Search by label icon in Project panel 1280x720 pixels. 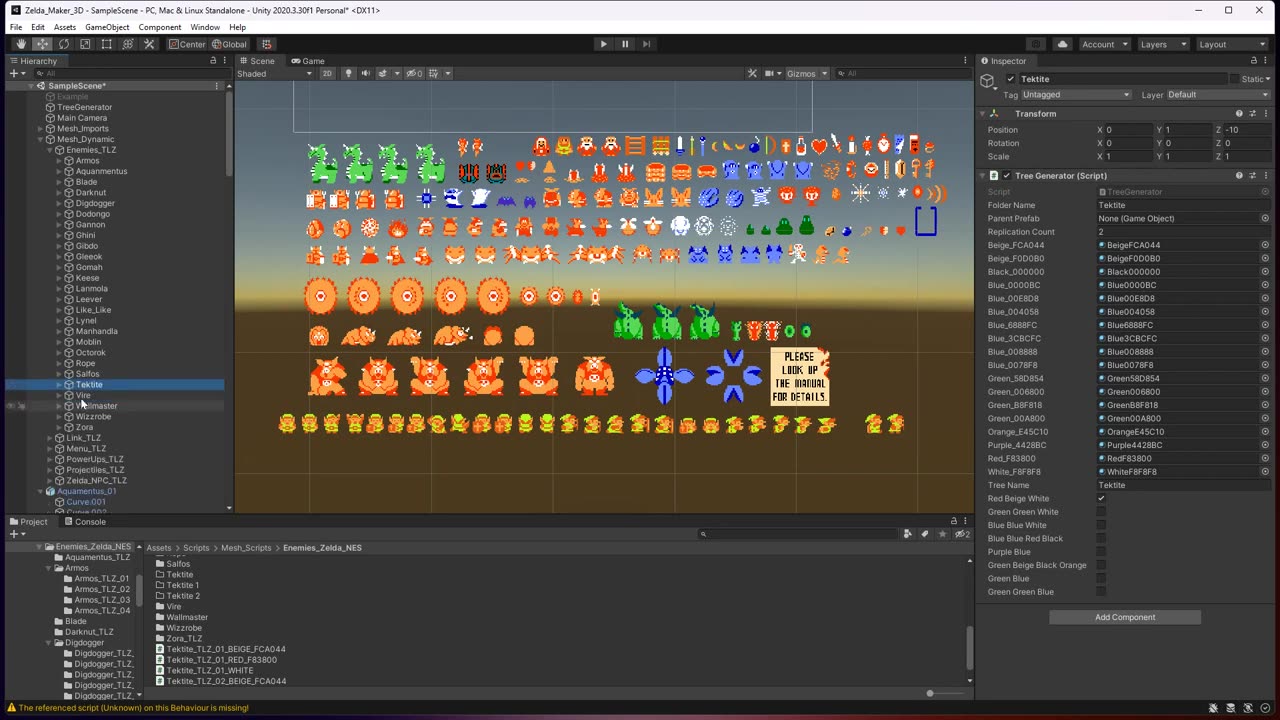(x=925, y=534)
